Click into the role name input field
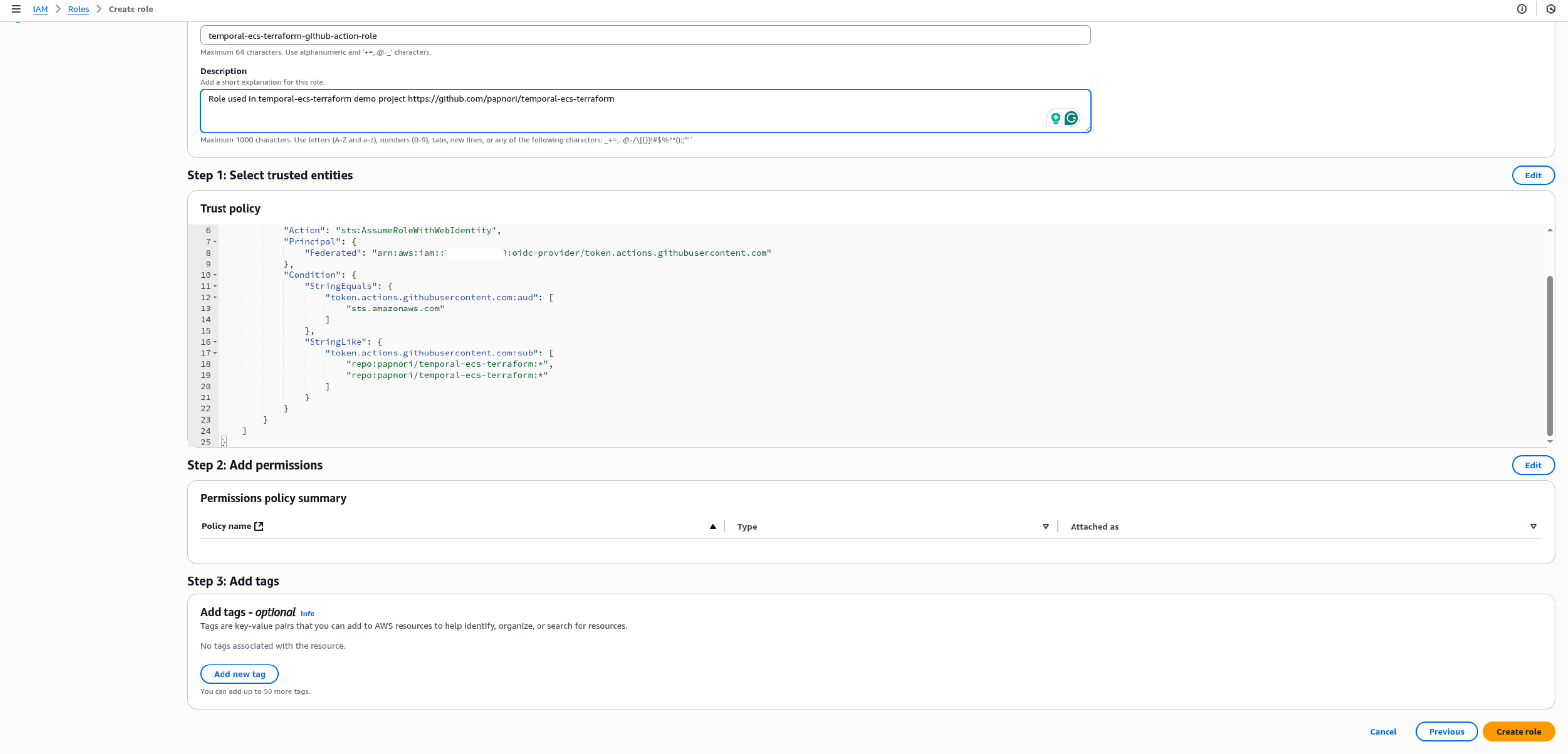Viewport: 1568px width, 754px height. (x=645, y=35)
